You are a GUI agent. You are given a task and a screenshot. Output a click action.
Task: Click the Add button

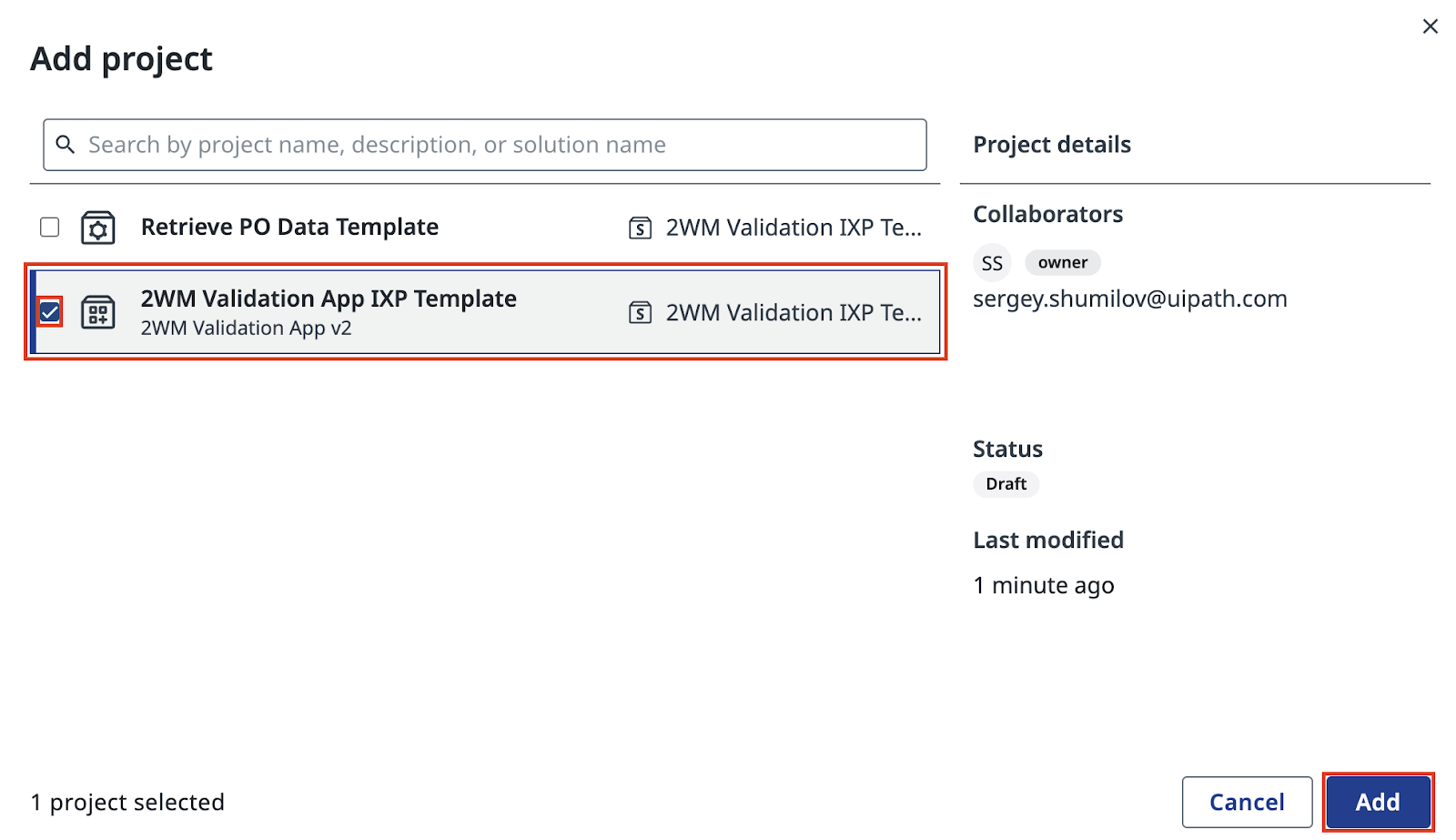pos(1378,802)
